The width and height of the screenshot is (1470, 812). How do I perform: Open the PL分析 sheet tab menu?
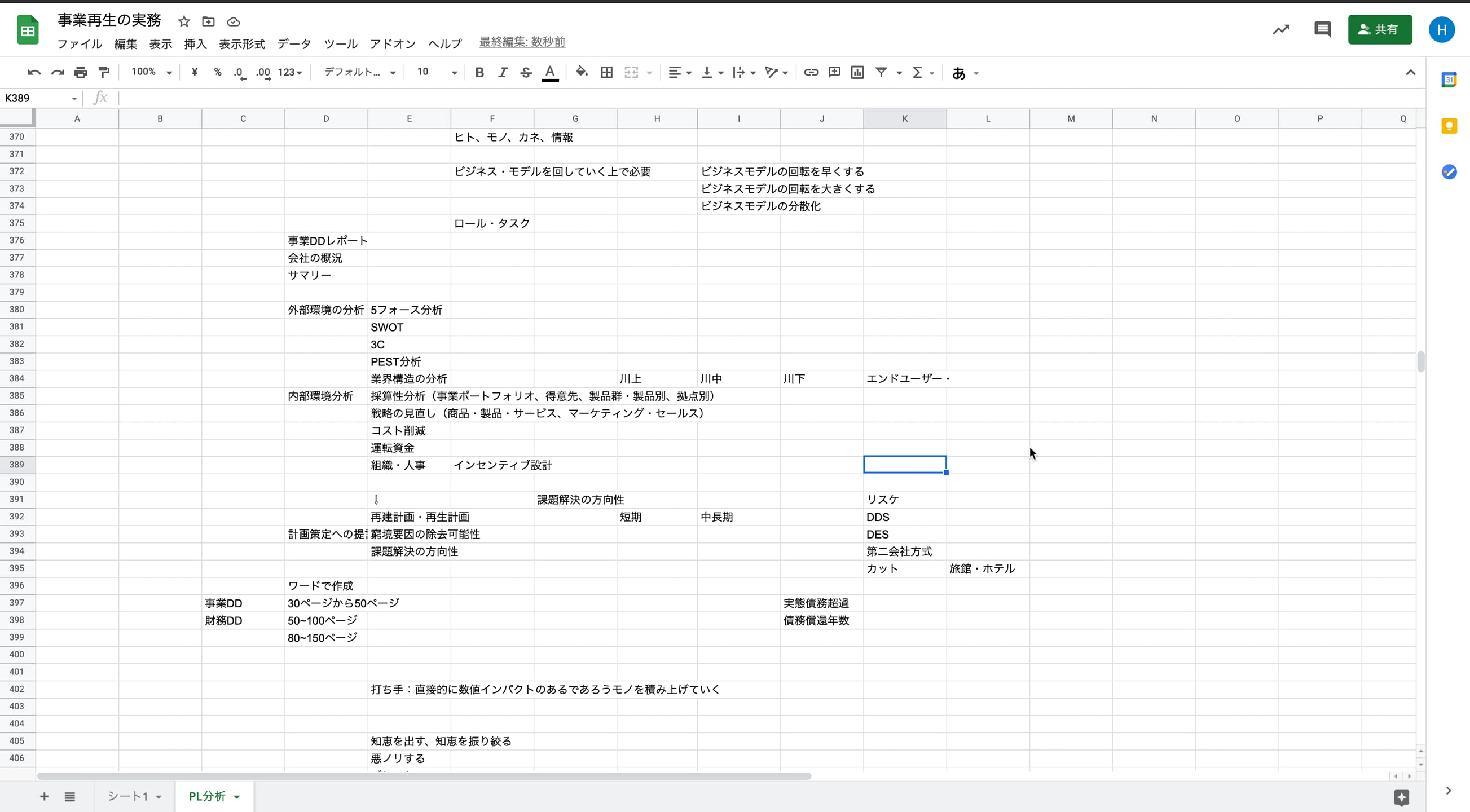click(x=236, y=797)
